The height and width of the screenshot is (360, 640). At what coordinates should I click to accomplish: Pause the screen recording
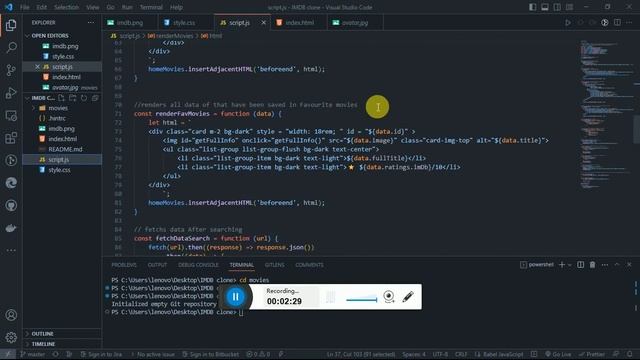(236, 297)
